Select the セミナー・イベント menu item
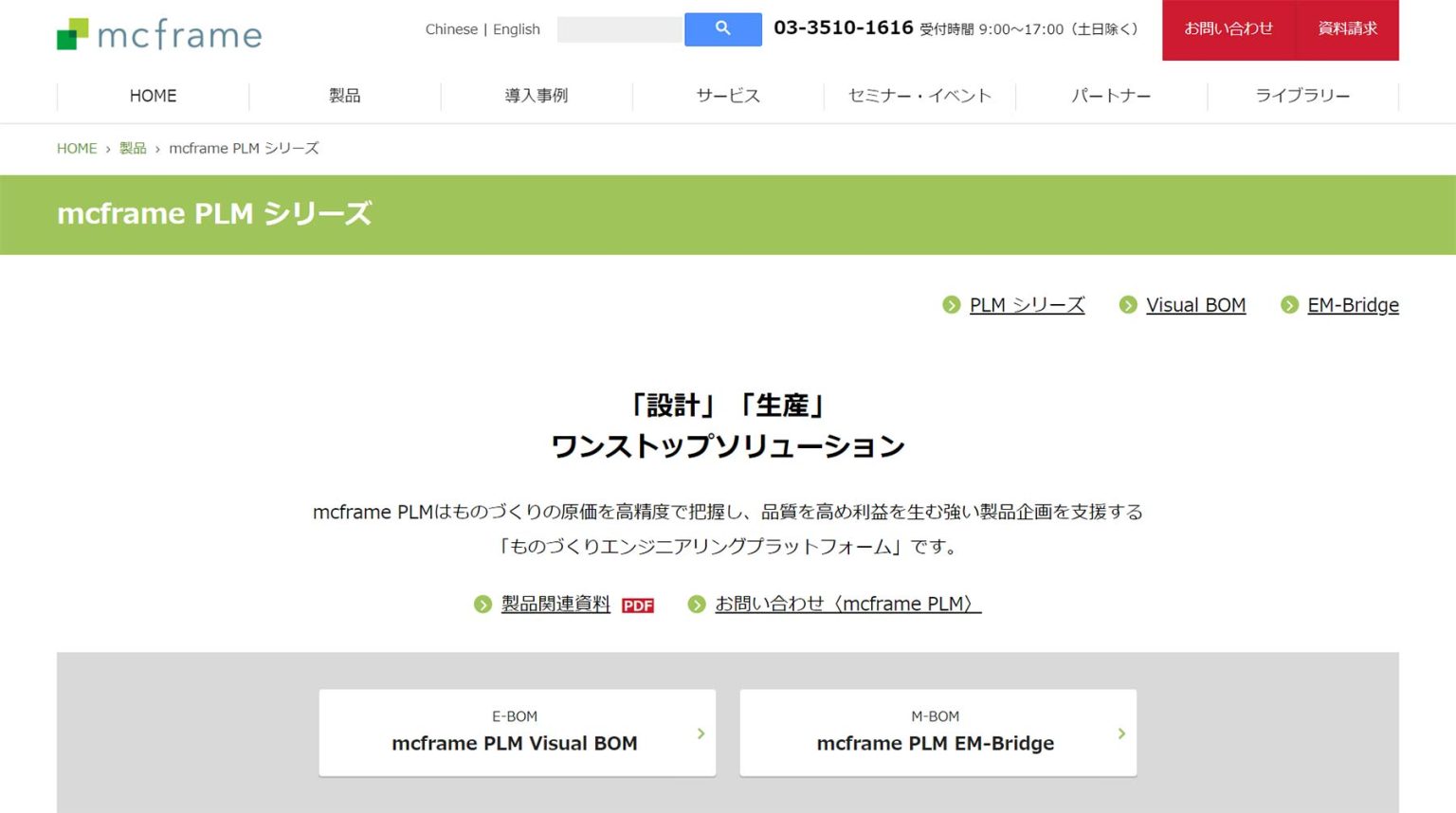The image size is (1456, 813). click(919, 96)
